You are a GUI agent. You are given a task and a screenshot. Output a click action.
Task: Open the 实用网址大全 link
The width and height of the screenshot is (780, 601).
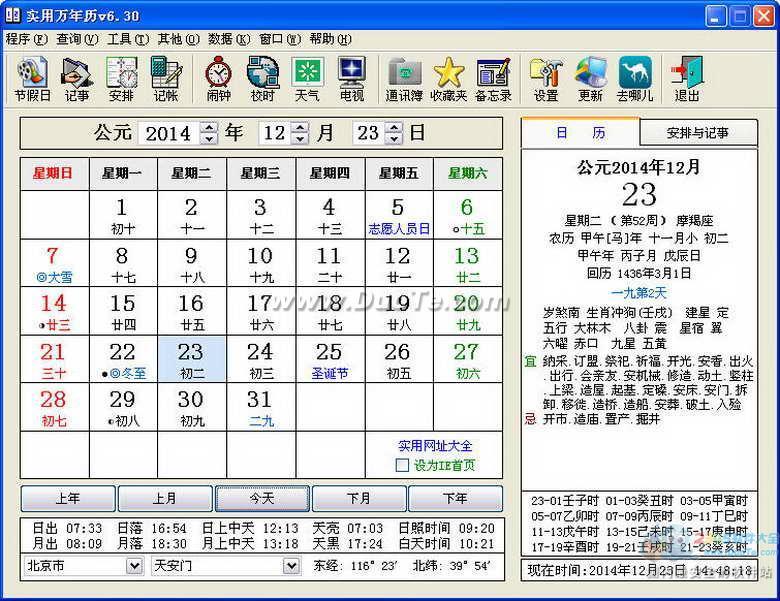(435, 446)
